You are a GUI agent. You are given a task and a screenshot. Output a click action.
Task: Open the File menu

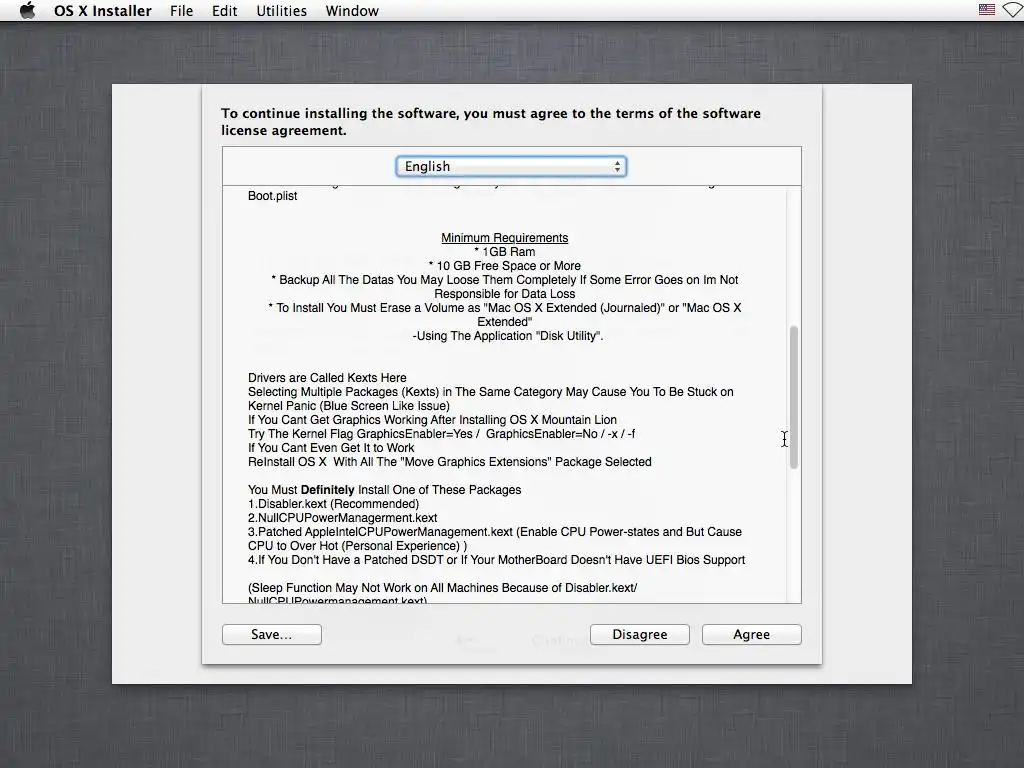point(182,11)
